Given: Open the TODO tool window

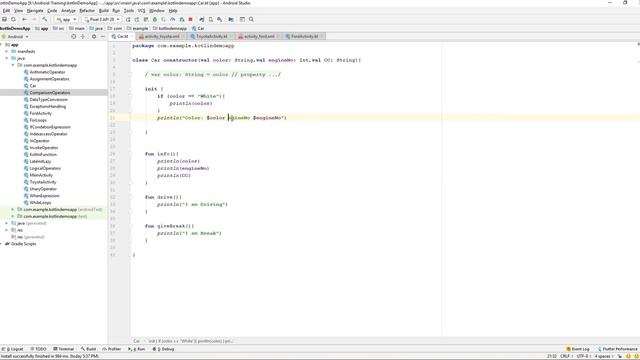Looking at the screenshot, I should click(38, 349).
